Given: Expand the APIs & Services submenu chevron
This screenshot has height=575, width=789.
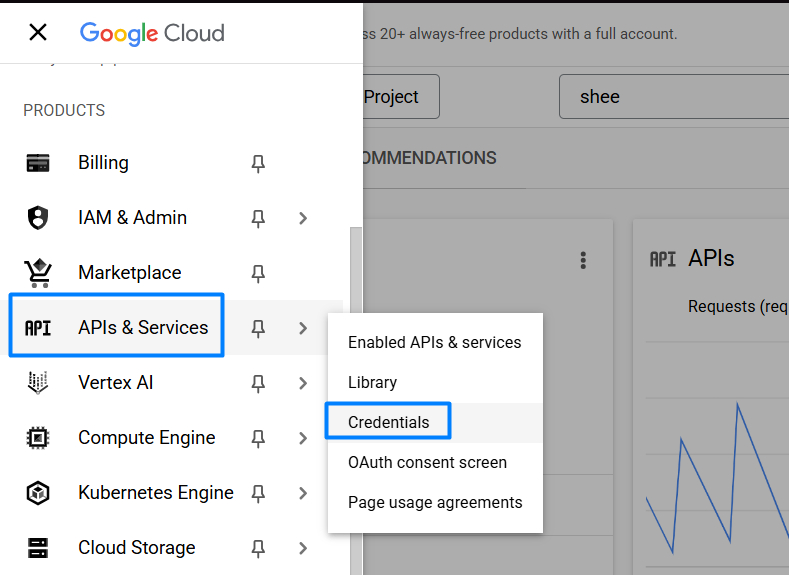Looking at the screenshot, I should [302, 328].
